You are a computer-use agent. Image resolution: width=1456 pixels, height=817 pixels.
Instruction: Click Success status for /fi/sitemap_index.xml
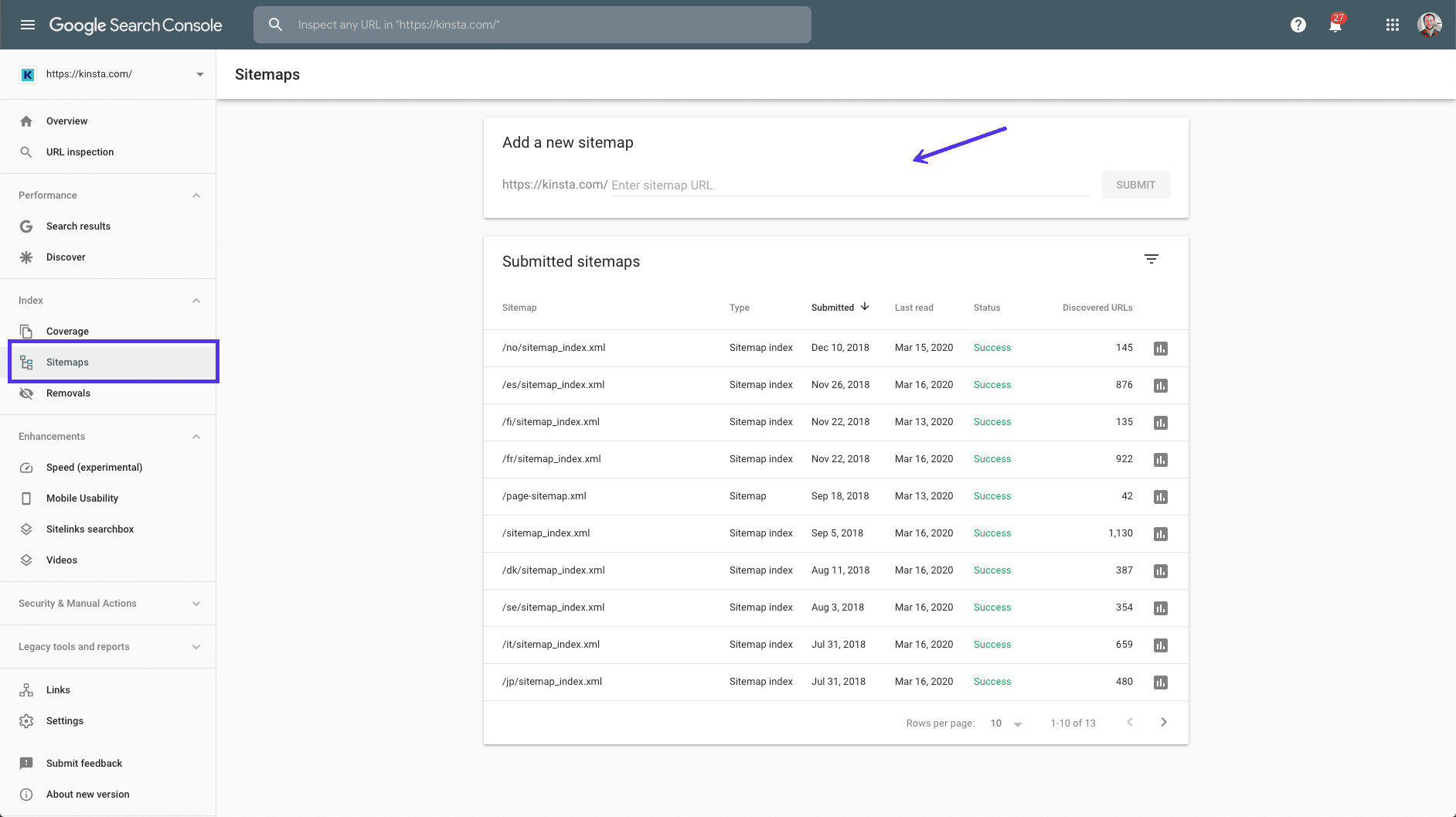(992, 422)
